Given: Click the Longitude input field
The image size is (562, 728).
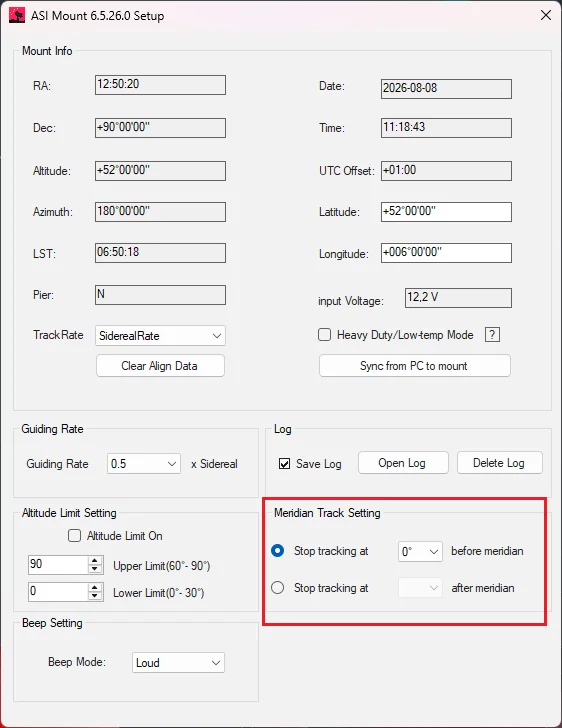Looking at the screenshot, I should [446, 253].
